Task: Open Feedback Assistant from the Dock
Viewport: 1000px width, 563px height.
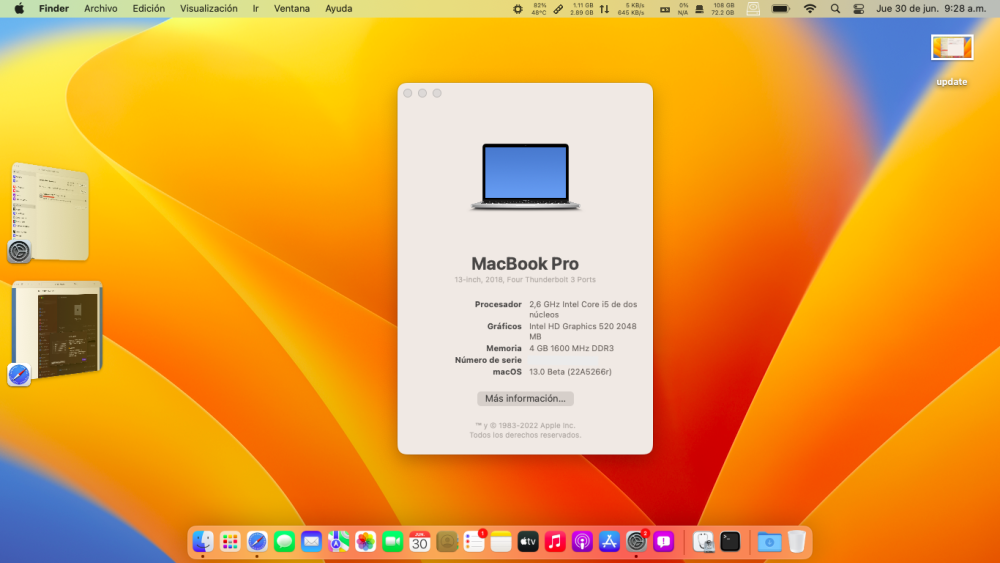Action: [663, 542]
